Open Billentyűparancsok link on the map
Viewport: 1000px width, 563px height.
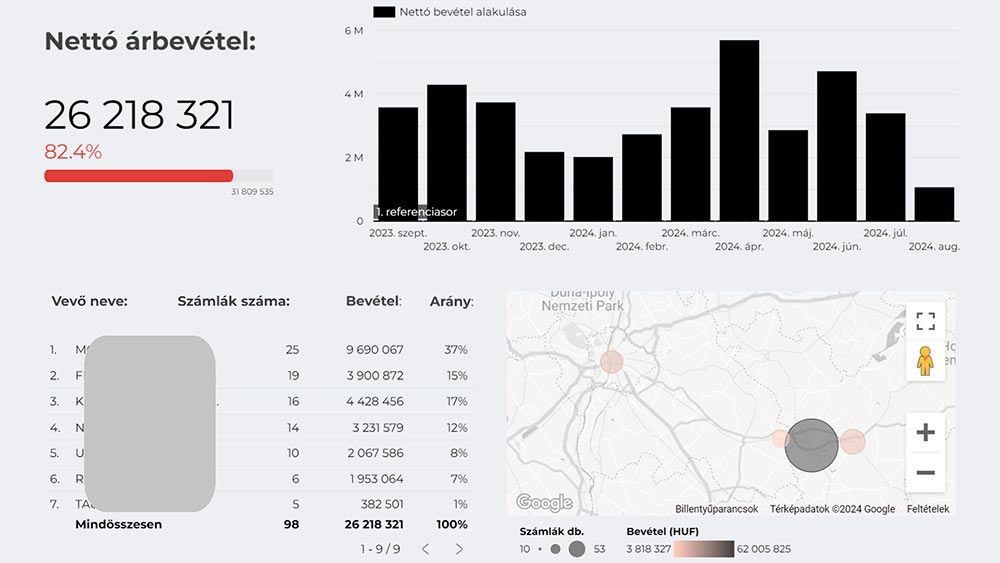(x=716, y=509)
